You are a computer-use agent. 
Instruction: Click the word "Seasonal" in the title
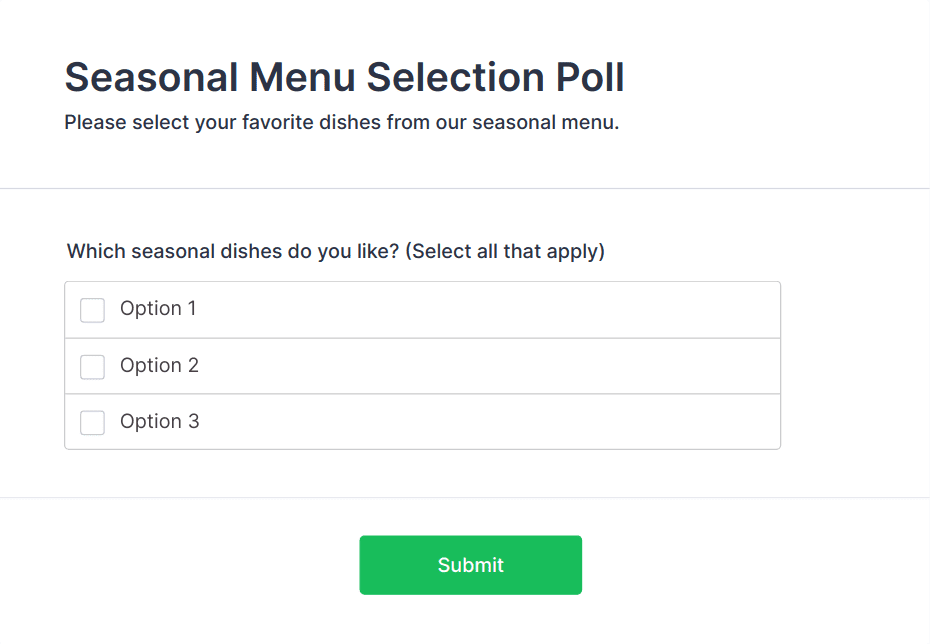click(151, 78)
